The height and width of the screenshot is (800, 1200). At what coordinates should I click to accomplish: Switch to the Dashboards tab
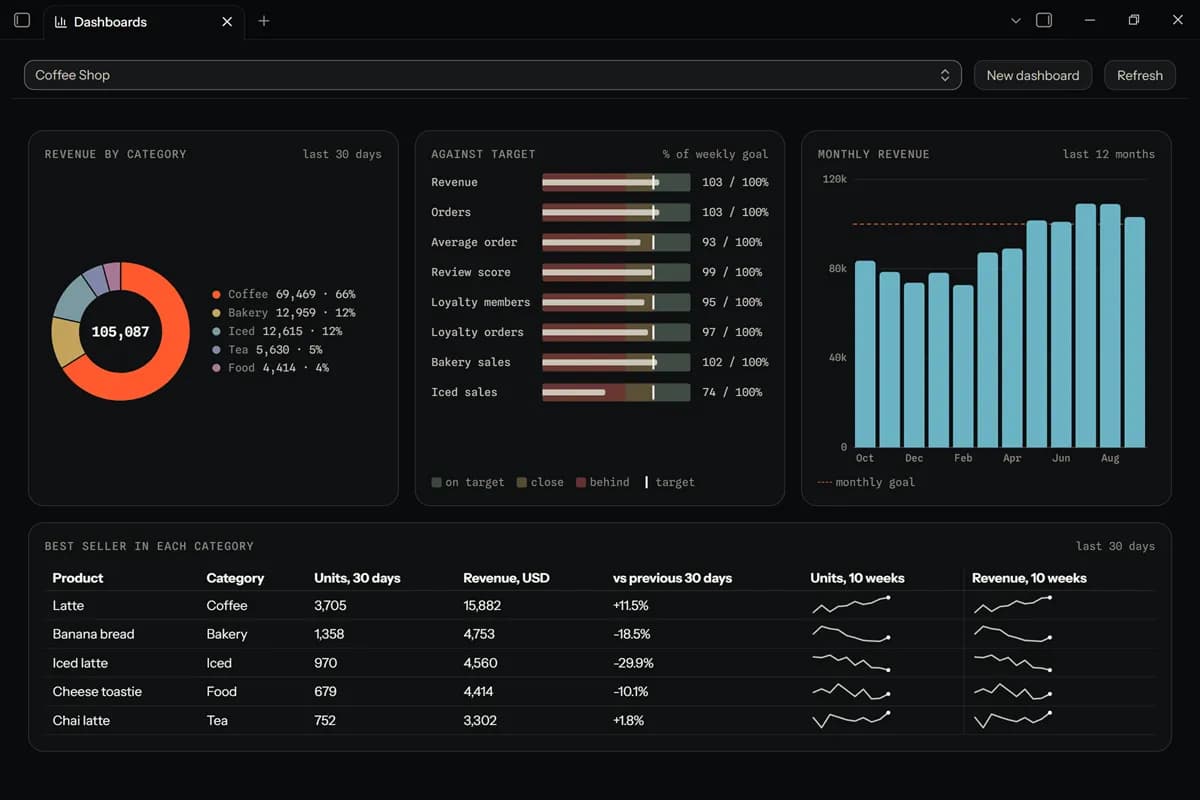coord(145,21)
